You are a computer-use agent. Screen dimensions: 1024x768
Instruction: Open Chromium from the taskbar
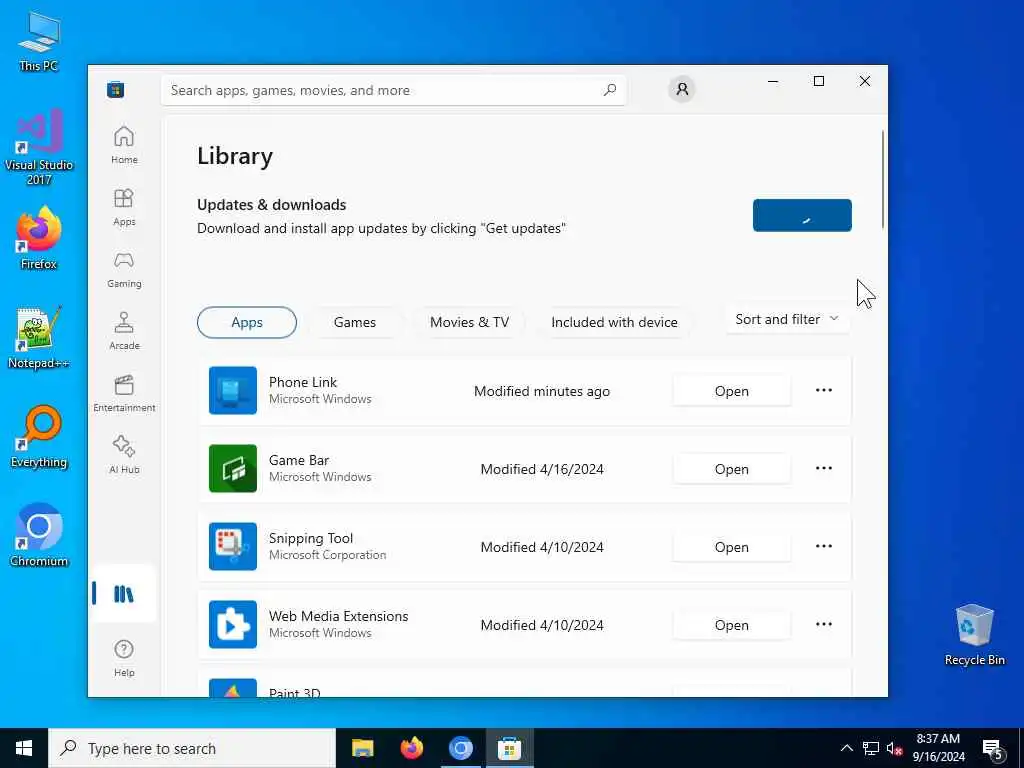pyautogui.click(x=460, y=748)
